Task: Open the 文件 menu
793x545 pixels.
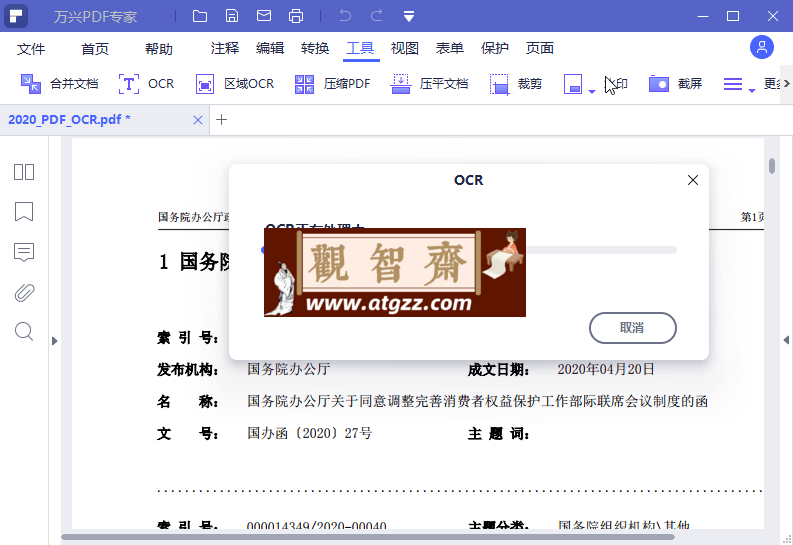Action: click(x=31, y=49)
